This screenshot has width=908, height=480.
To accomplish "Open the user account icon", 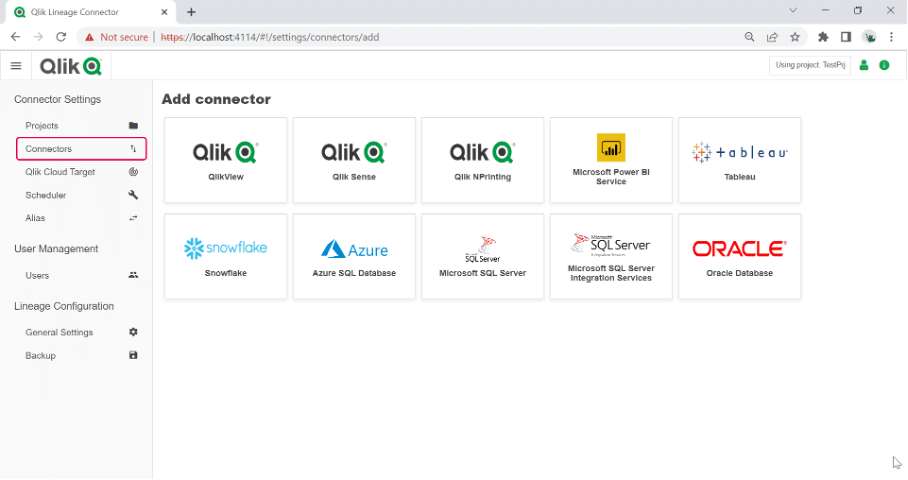I will pos(864,65).
